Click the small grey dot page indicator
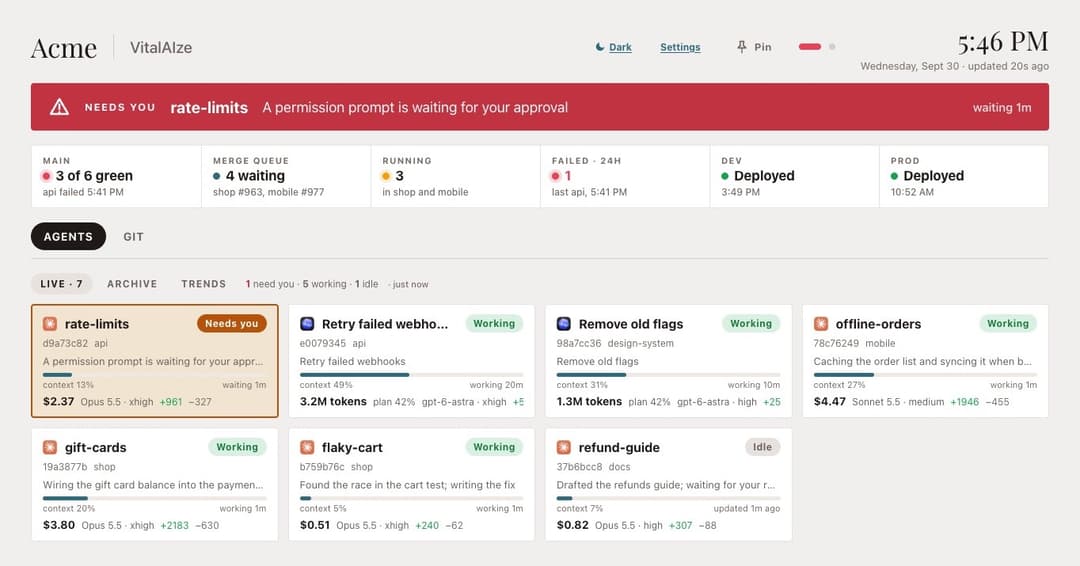The width and height of the screenshot is (1080, 566). (832, 47)
